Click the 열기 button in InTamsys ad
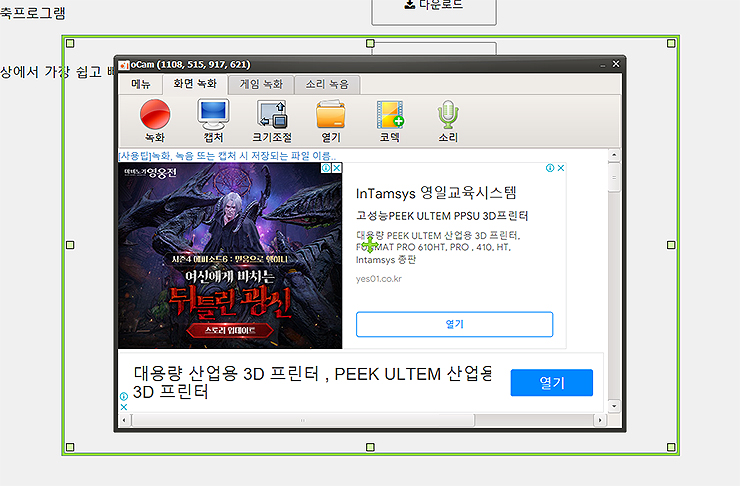Screen dimensions: 740x486 [454, 324]
